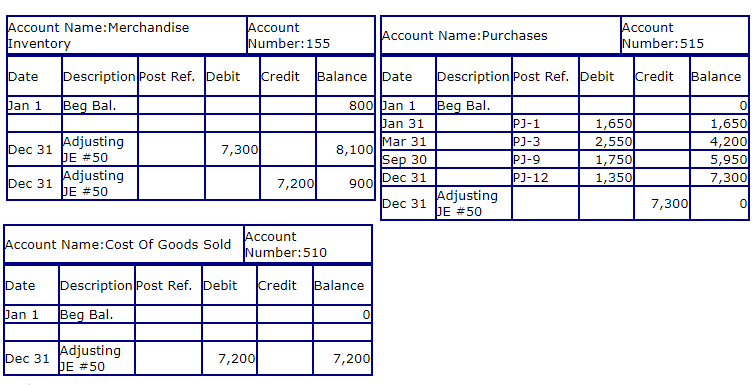This screenshot has height=385, width=755.
Task: Select the Account Number:515 header cell
Action: click(x=684, y=35)
